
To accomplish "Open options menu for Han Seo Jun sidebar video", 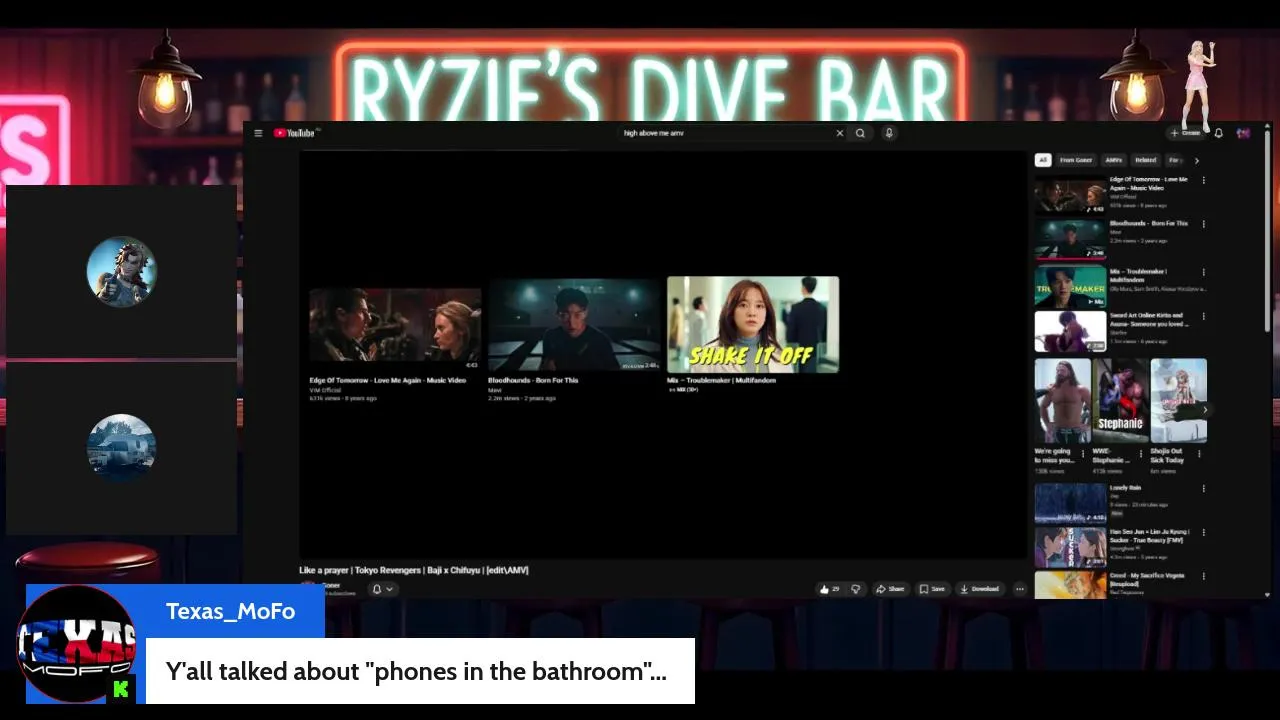I will (1203, 532).
